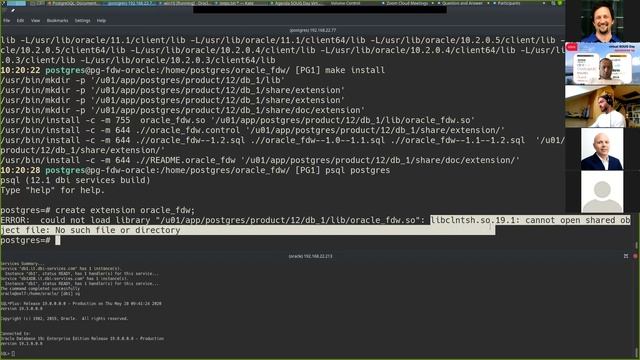The width and height of the screenshot is (640, 360).
Task: Click the postgres 192.168.22.77 pane title
Action: (x=313, y=30)
